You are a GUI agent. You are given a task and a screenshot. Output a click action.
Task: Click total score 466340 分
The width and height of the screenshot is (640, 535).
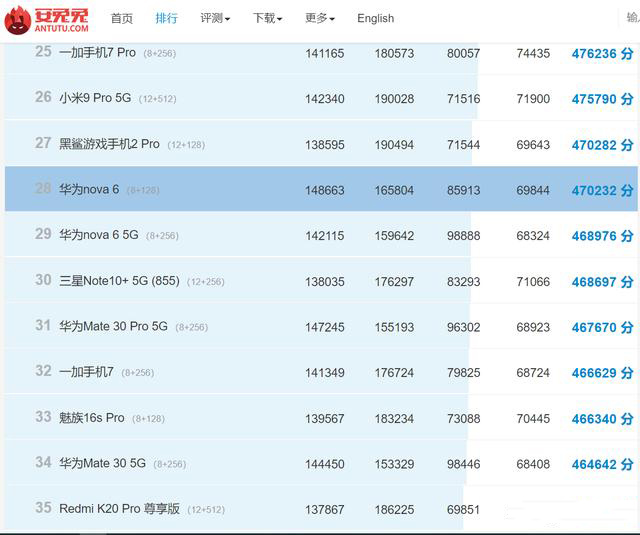tap(602, 419)
